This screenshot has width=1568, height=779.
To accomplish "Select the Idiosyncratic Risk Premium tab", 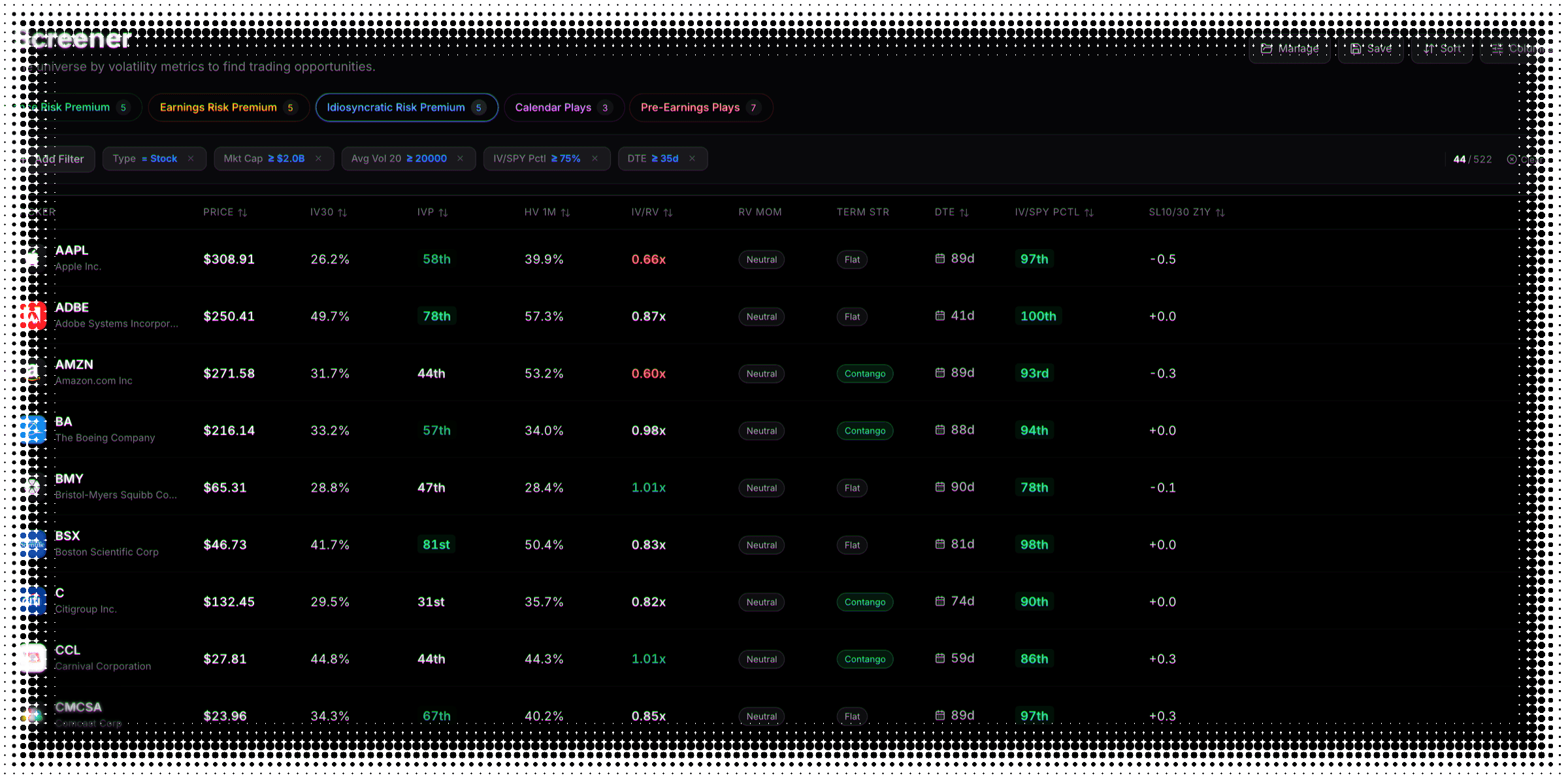I will pyautogui.click(x=406, y=107).
